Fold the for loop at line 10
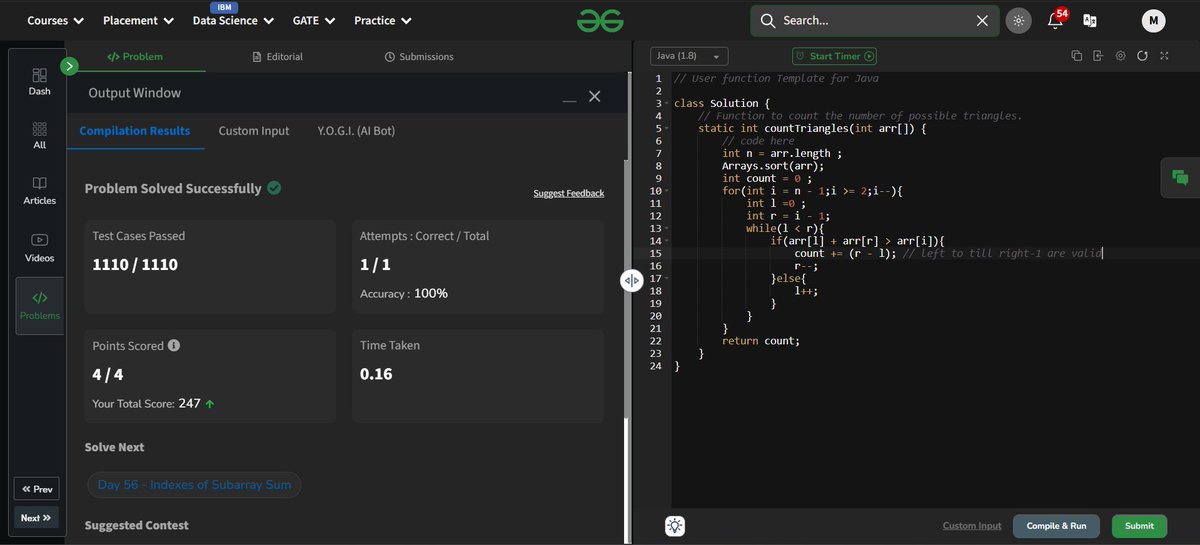 coord(666,191)
